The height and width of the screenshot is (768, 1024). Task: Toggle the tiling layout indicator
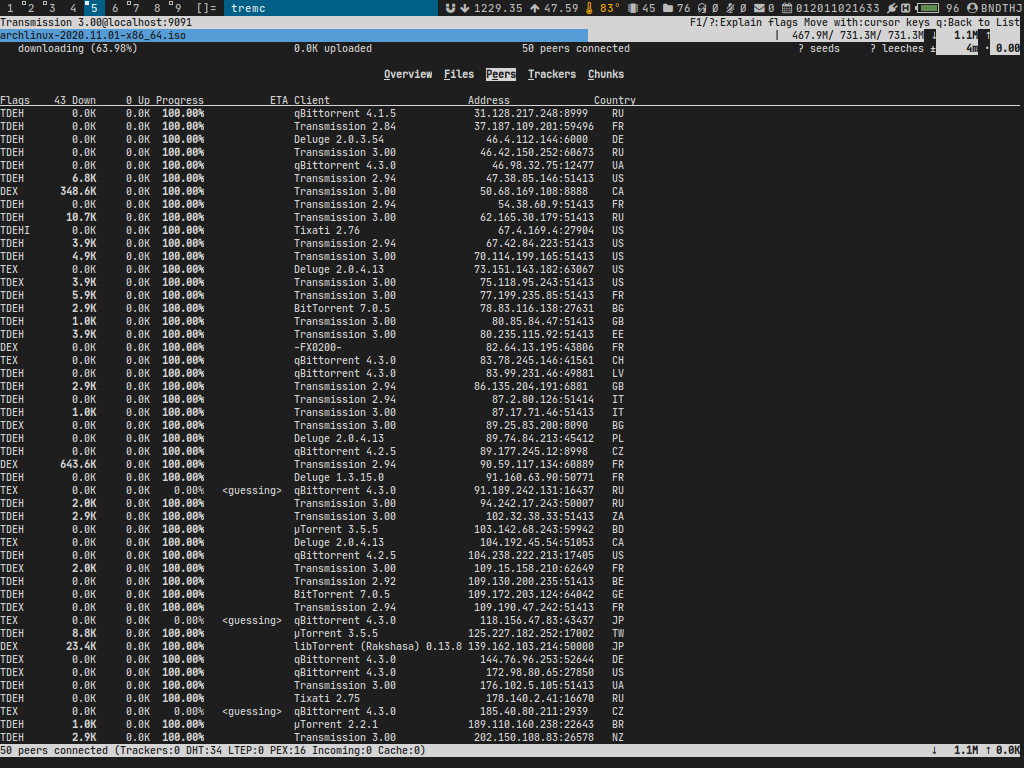coord(206,8)
